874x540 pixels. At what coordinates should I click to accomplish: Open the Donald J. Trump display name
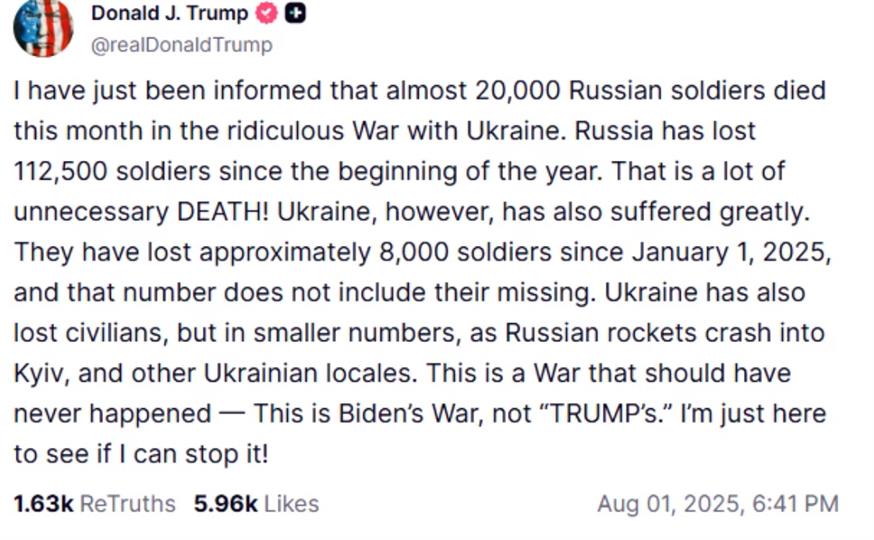[169, 13]
